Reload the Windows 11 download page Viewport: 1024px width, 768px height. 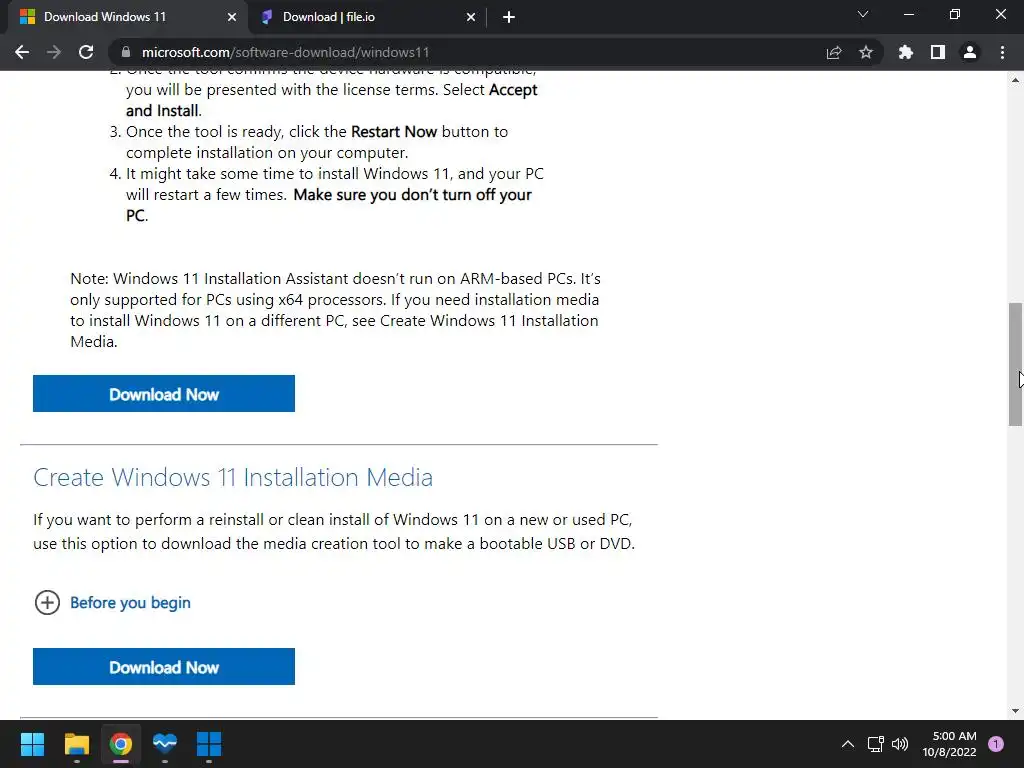86,52
